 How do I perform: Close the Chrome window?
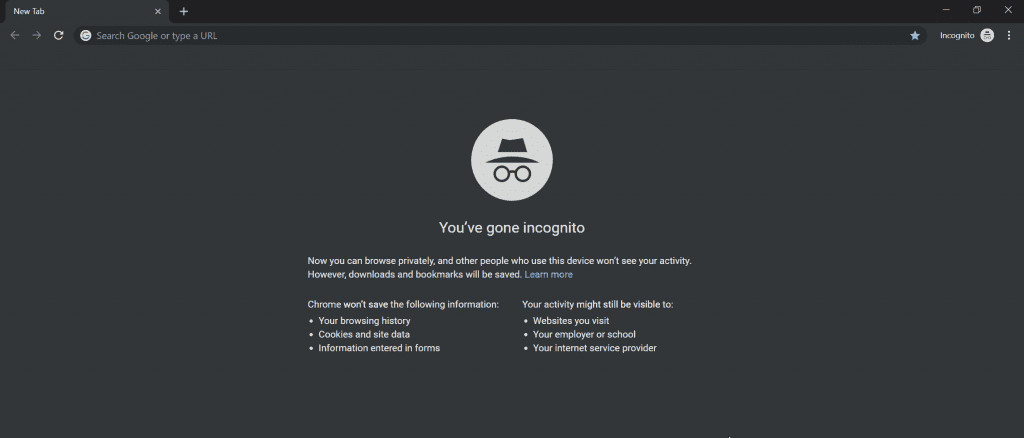[1008, 10]
